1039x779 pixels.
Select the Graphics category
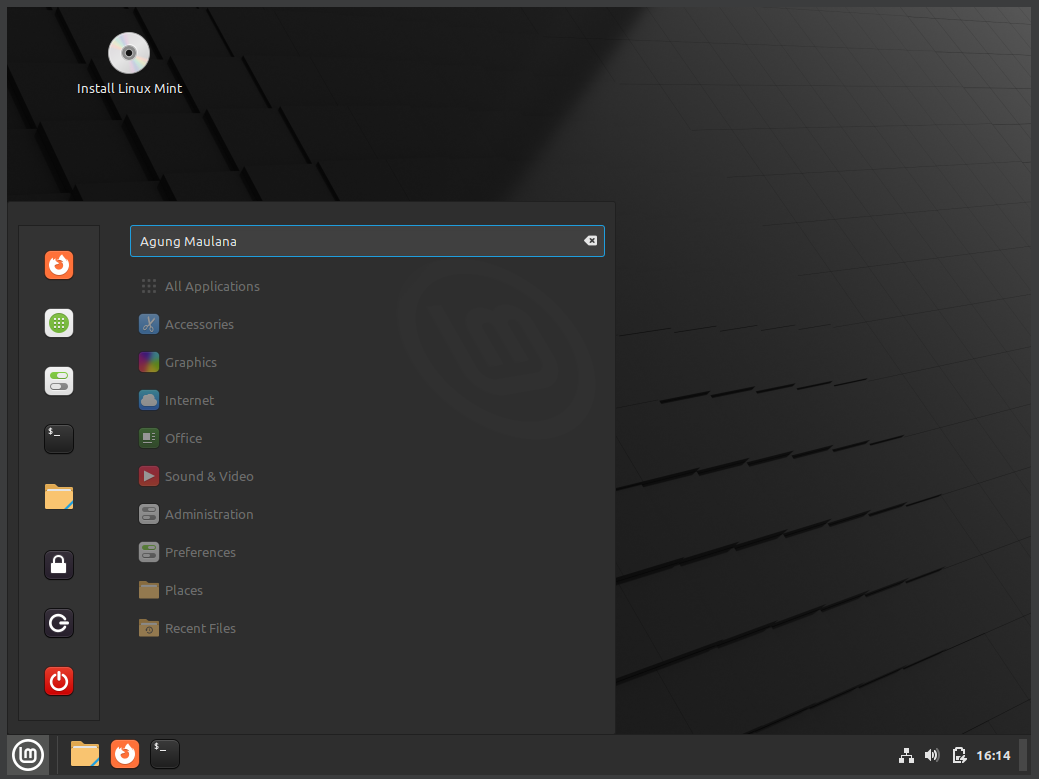point(190,362)
